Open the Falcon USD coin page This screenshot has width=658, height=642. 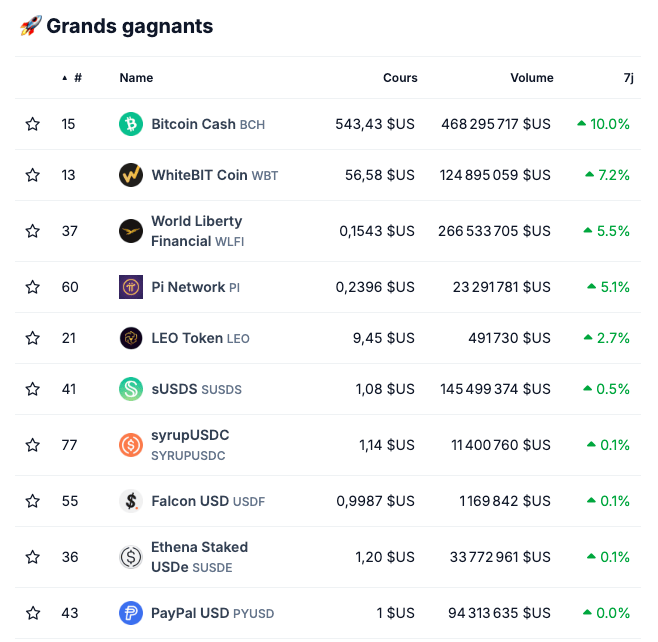click(x=190, y=501)
